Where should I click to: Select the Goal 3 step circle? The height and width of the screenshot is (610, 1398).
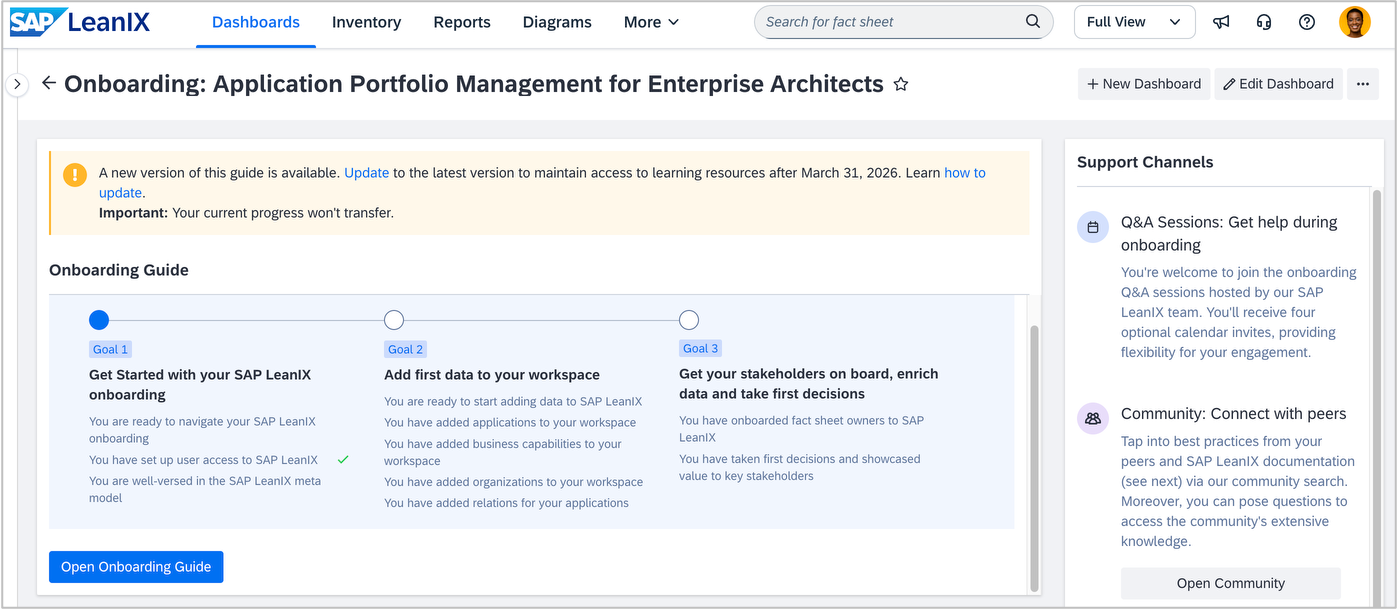tap(689, 320)
